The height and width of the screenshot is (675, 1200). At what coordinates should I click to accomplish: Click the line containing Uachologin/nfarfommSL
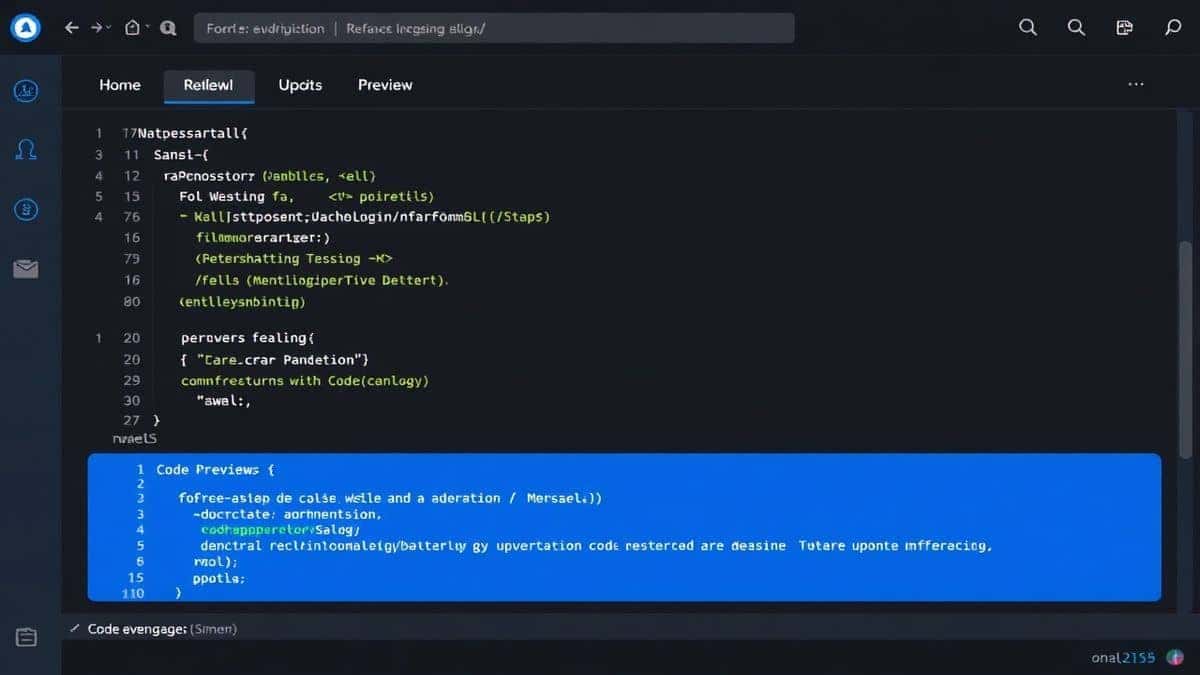point(365,216)
